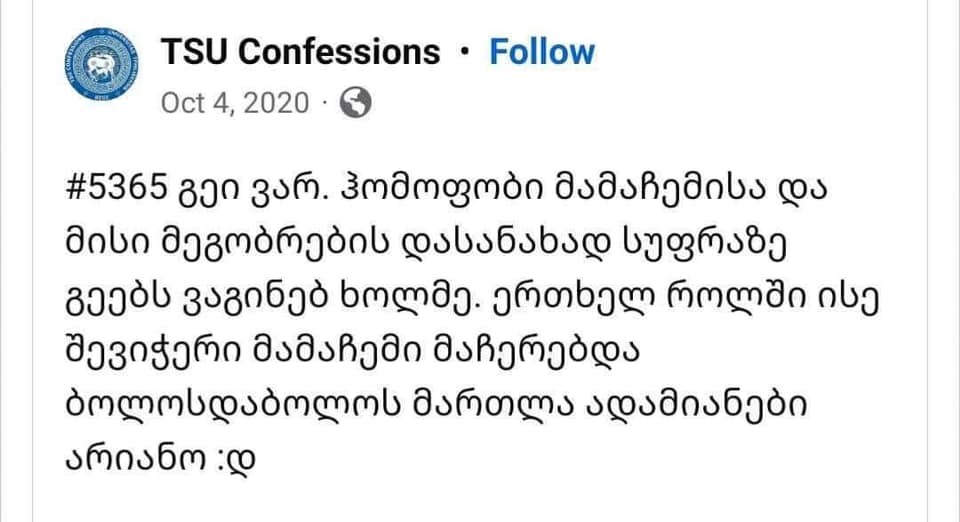Follow the TSU Confessions page

(541, 52)
